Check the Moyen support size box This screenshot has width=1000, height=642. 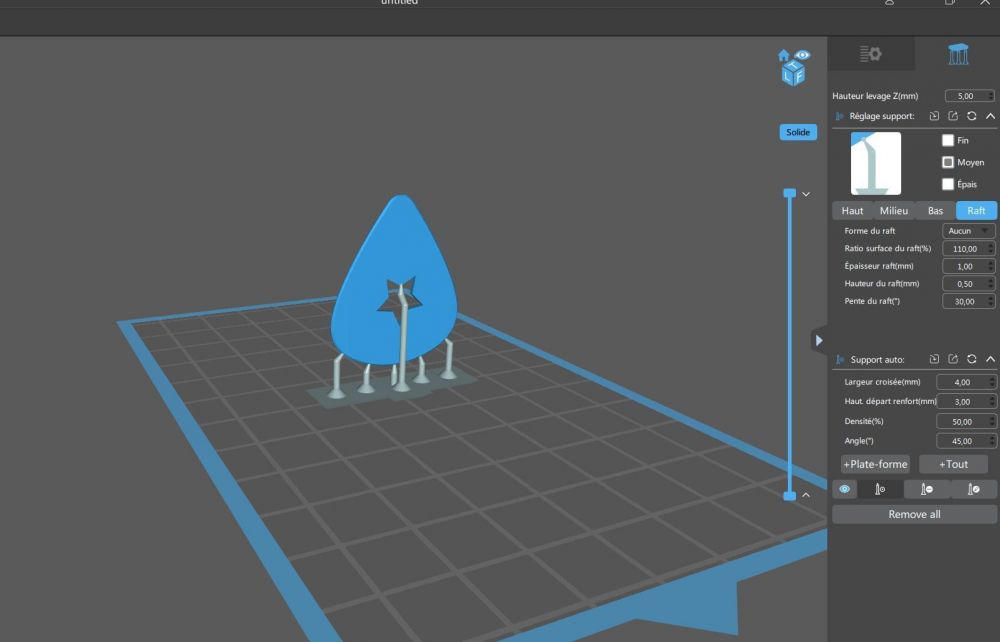click(x=948, y=163)
